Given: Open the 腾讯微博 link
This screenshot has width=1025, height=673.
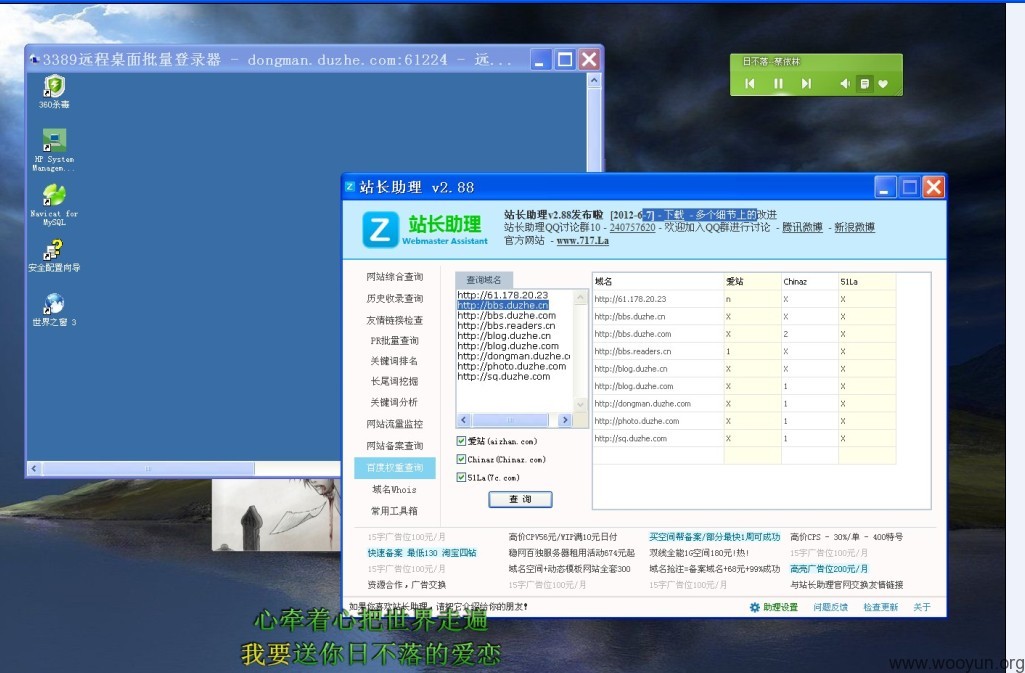Looking at the screenshot, I should pyautogui.click(x=802, y=227).
